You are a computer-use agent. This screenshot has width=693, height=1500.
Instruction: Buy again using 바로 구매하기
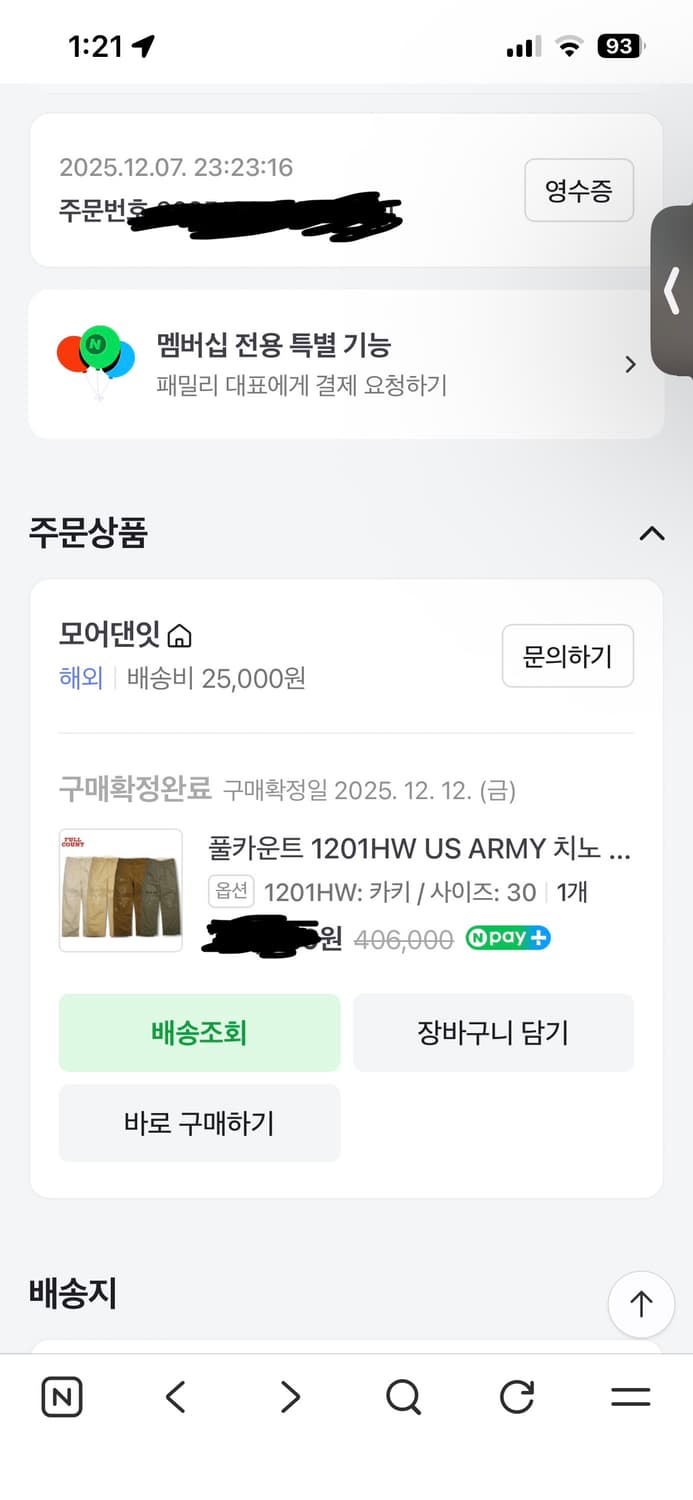(199, 1123)
